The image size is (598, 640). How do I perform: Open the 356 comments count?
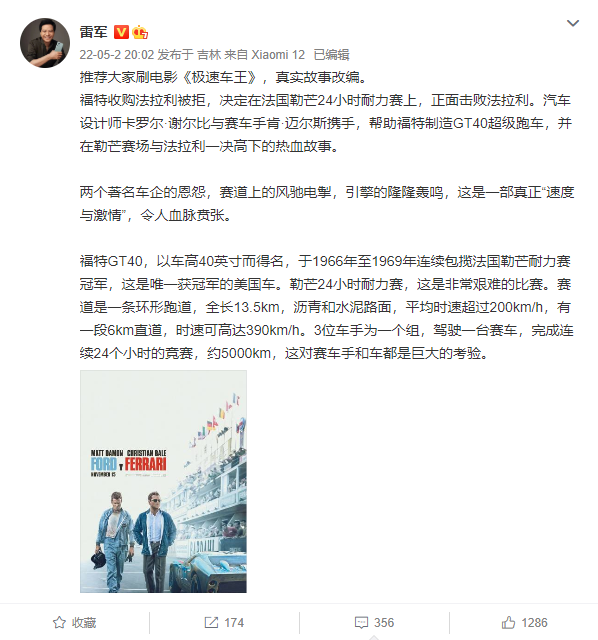tap(384, 623)
